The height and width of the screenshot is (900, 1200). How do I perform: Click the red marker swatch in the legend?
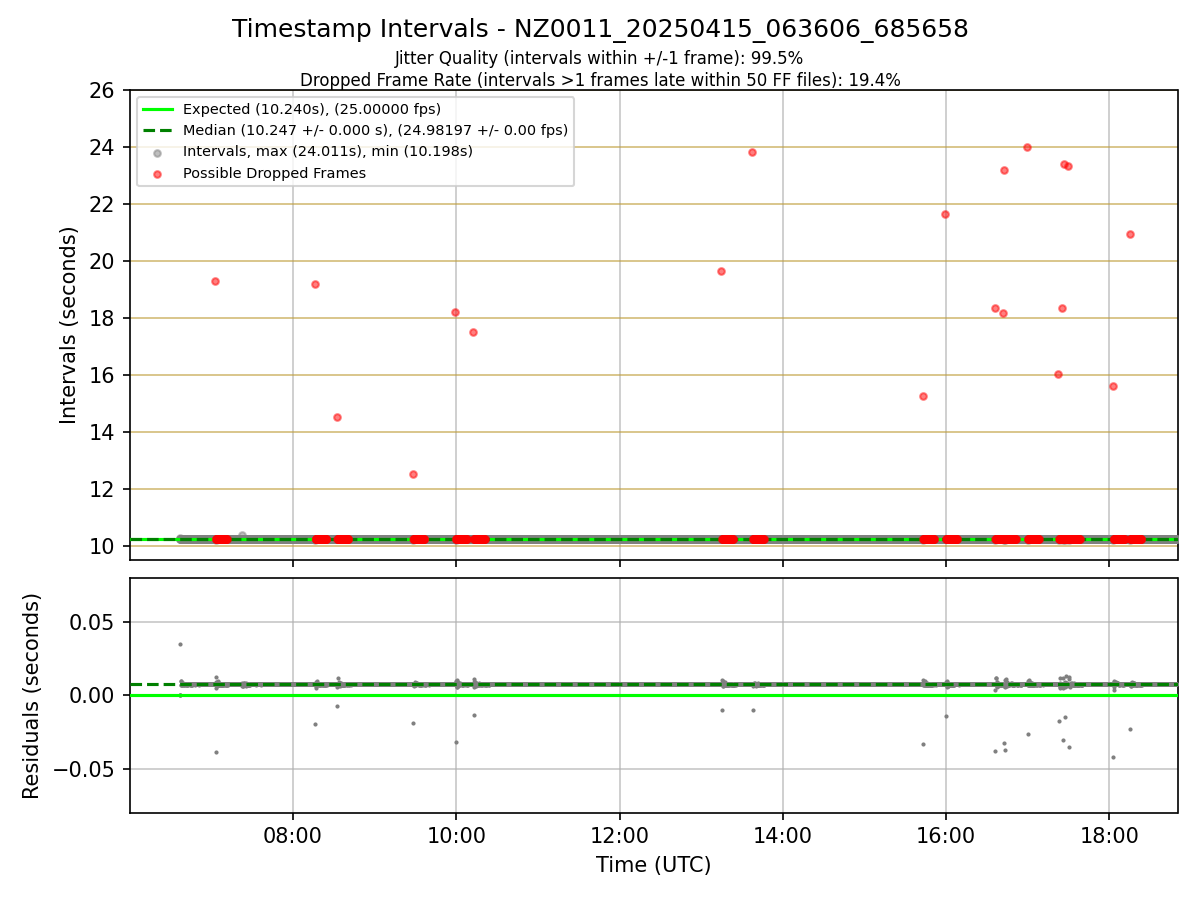[158, 174]
